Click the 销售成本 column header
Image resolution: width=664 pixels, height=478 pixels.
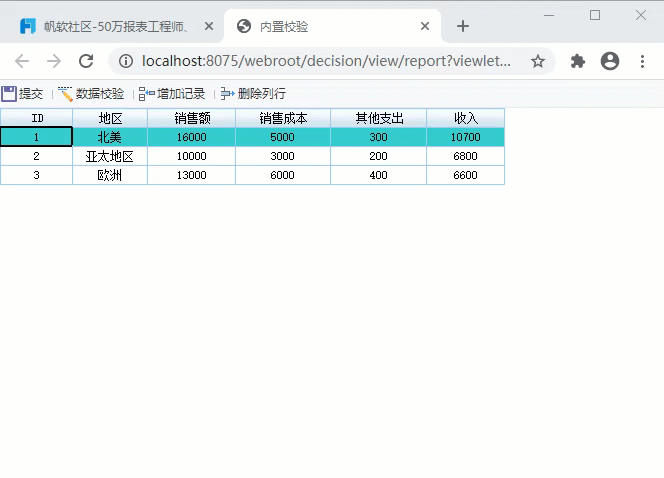(283, 118)
